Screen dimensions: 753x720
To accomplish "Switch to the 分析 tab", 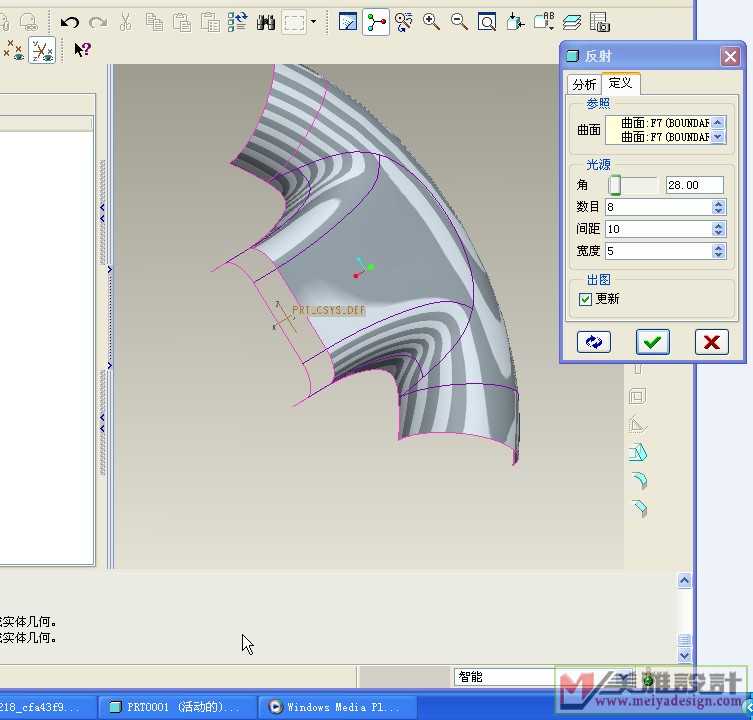I will point(584,85).
